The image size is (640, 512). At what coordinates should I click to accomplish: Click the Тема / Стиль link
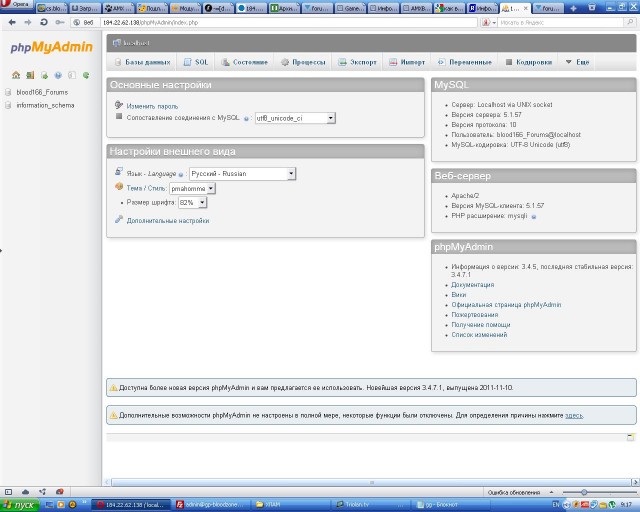pyautogui.click(x=146, y=188)
